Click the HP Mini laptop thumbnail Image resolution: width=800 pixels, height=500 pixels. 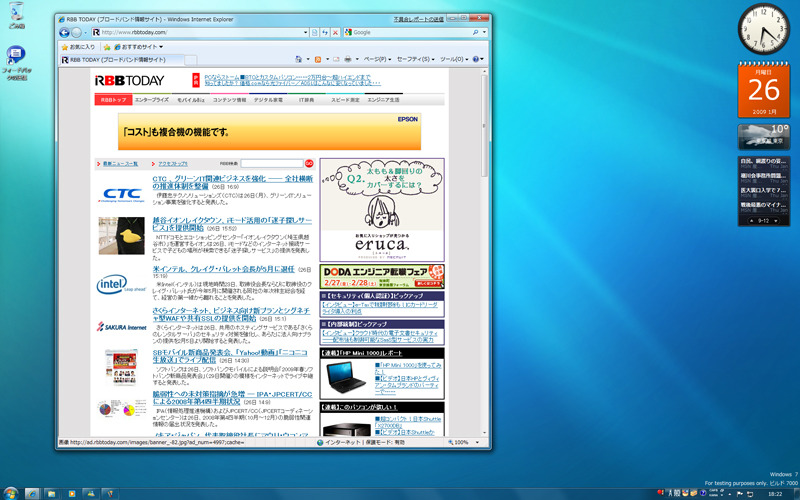[346, 378]
